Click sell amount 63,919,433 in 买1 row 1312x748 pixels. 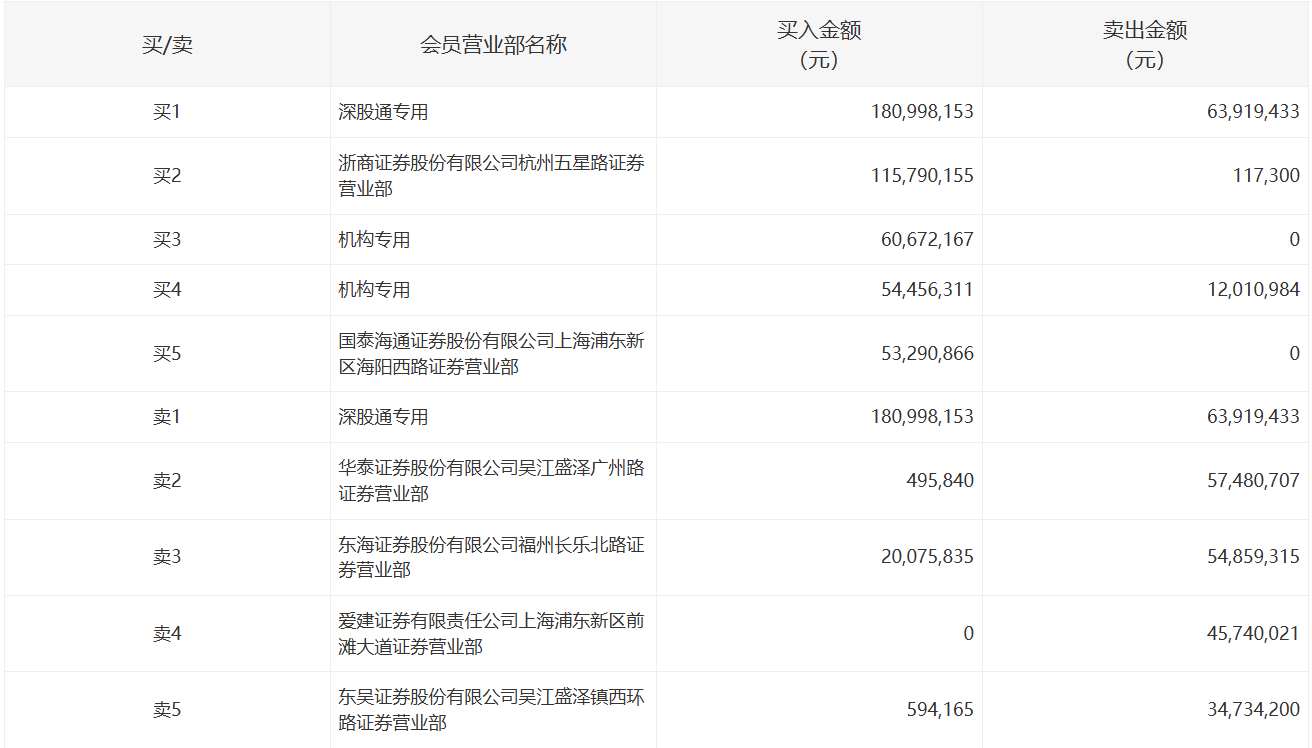tap(1253, 112)
